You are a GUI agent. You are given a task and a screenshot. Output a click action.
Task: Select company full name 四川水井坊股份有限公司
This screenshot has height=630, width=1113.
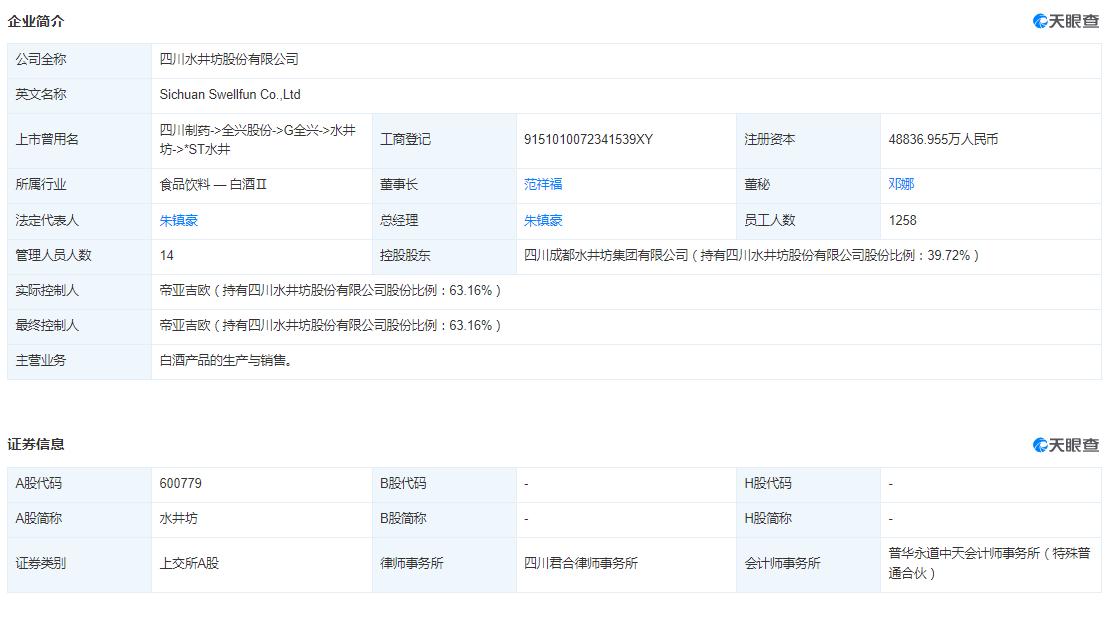[229, 60]
